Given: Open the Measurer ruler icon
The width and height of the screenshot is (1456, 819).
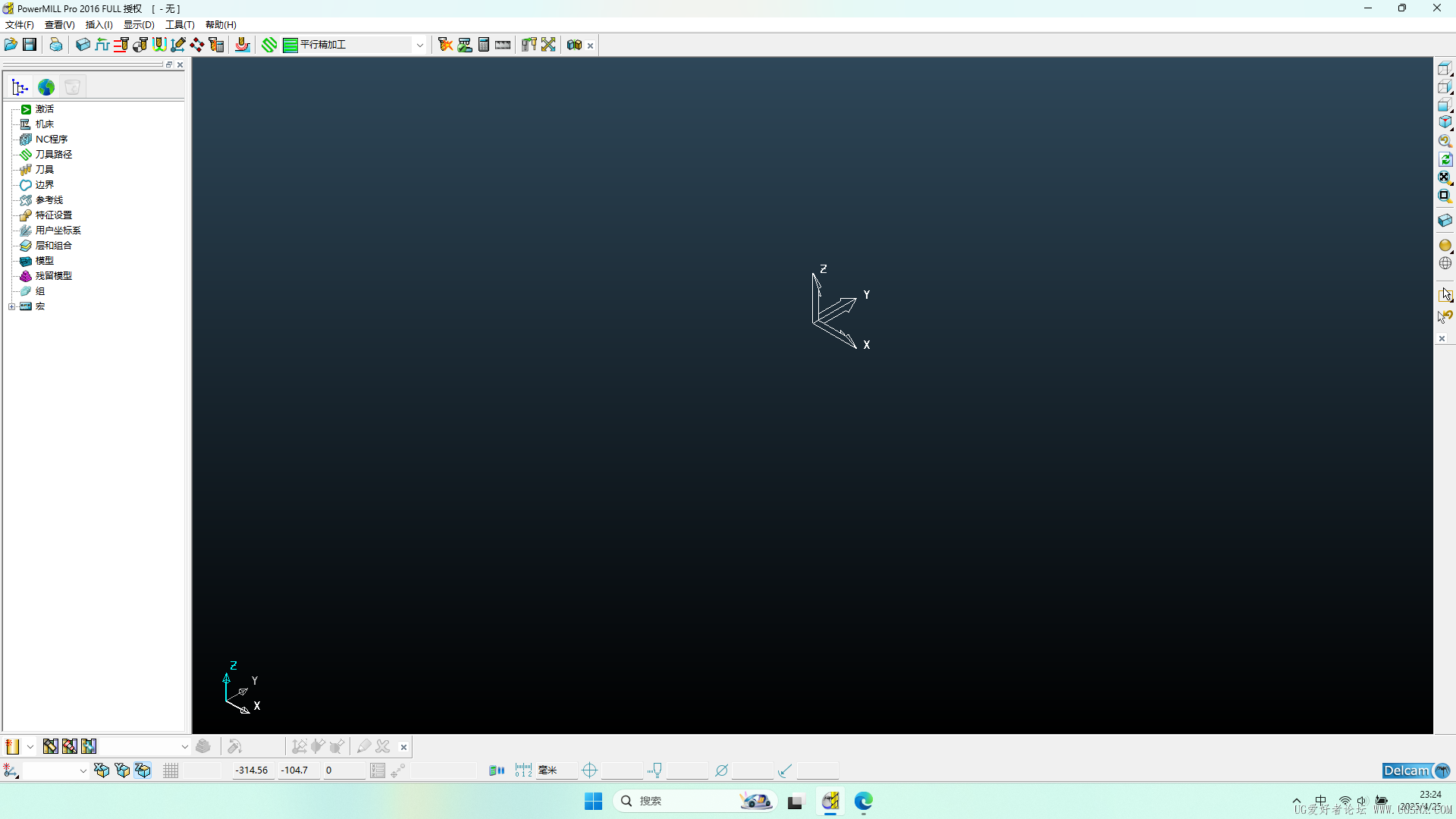Looking at the screenshot, I should [x=503, y=45].
